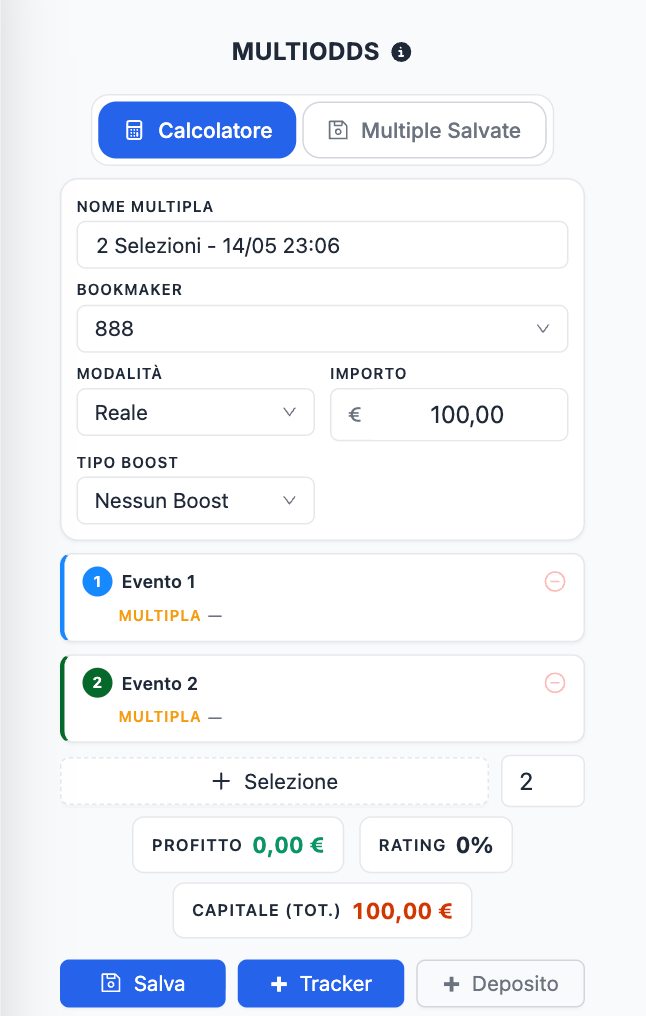This screenshot has width=646, height=1016.
Task: Add to Tracker with the Tracker button
Action: click(321, 984)
